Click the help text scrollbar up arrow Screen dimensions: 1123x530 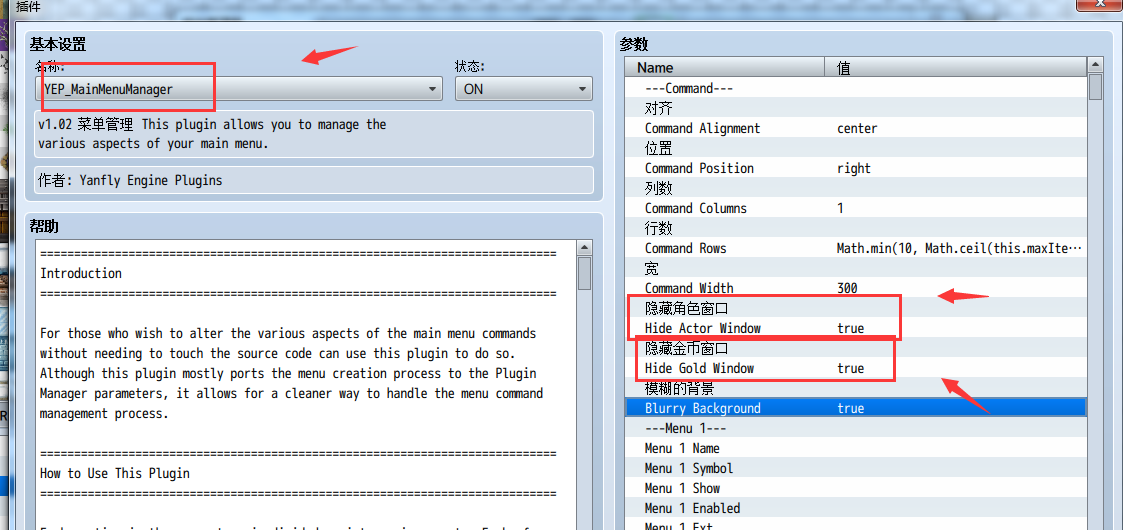tap(584, 248)
